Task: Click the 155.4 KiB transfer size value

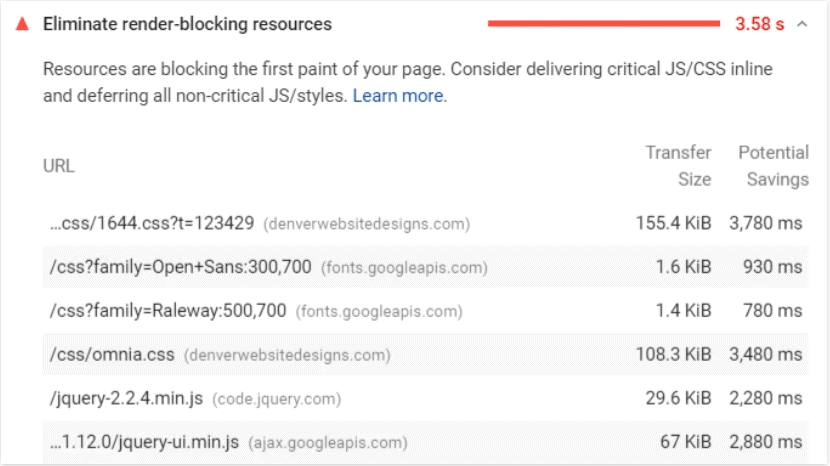Action: point(673,223)
